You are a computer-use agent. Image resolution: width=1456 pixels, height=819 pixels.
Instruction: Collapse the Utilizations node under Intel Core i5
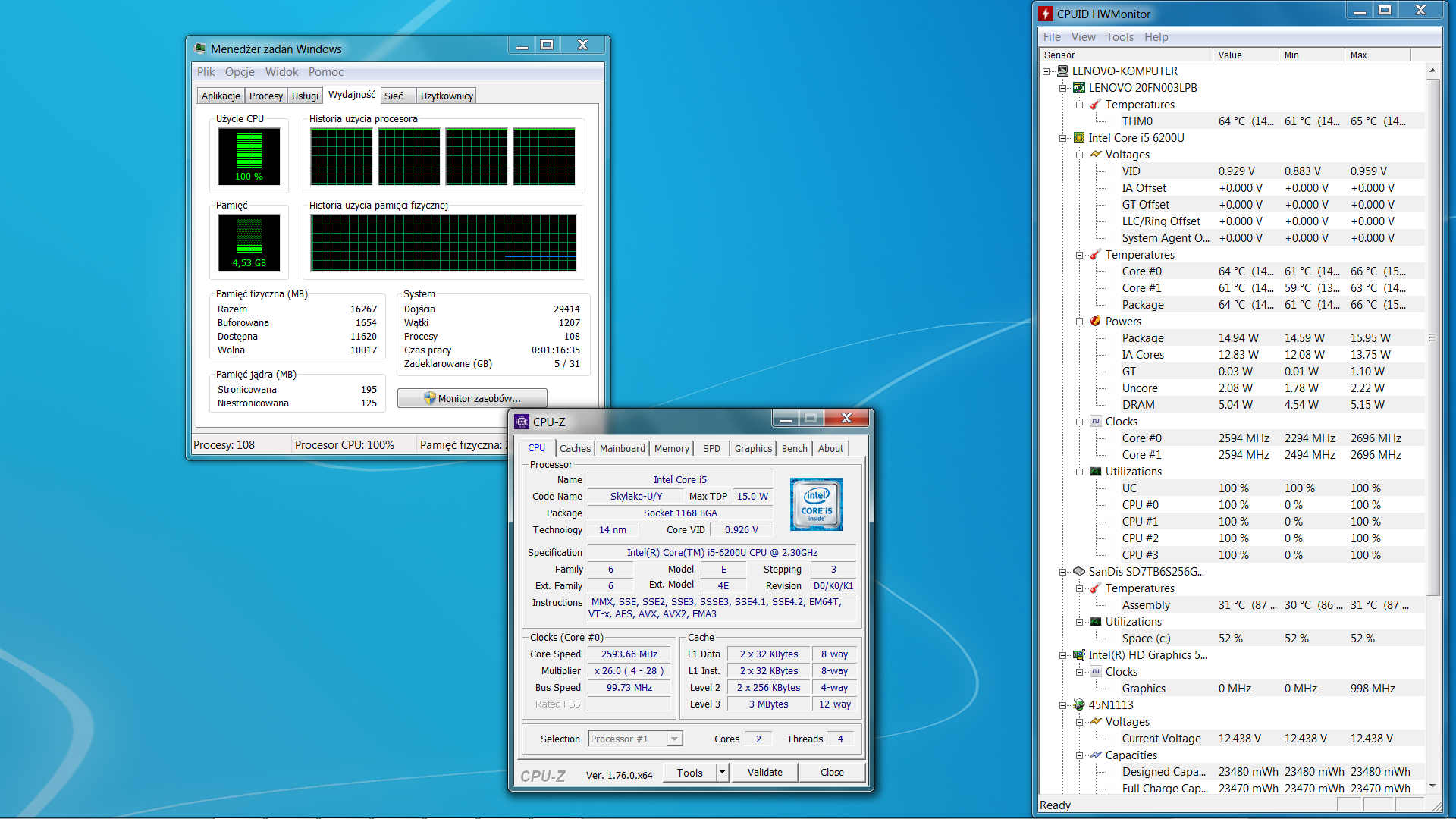[1080, 472]
